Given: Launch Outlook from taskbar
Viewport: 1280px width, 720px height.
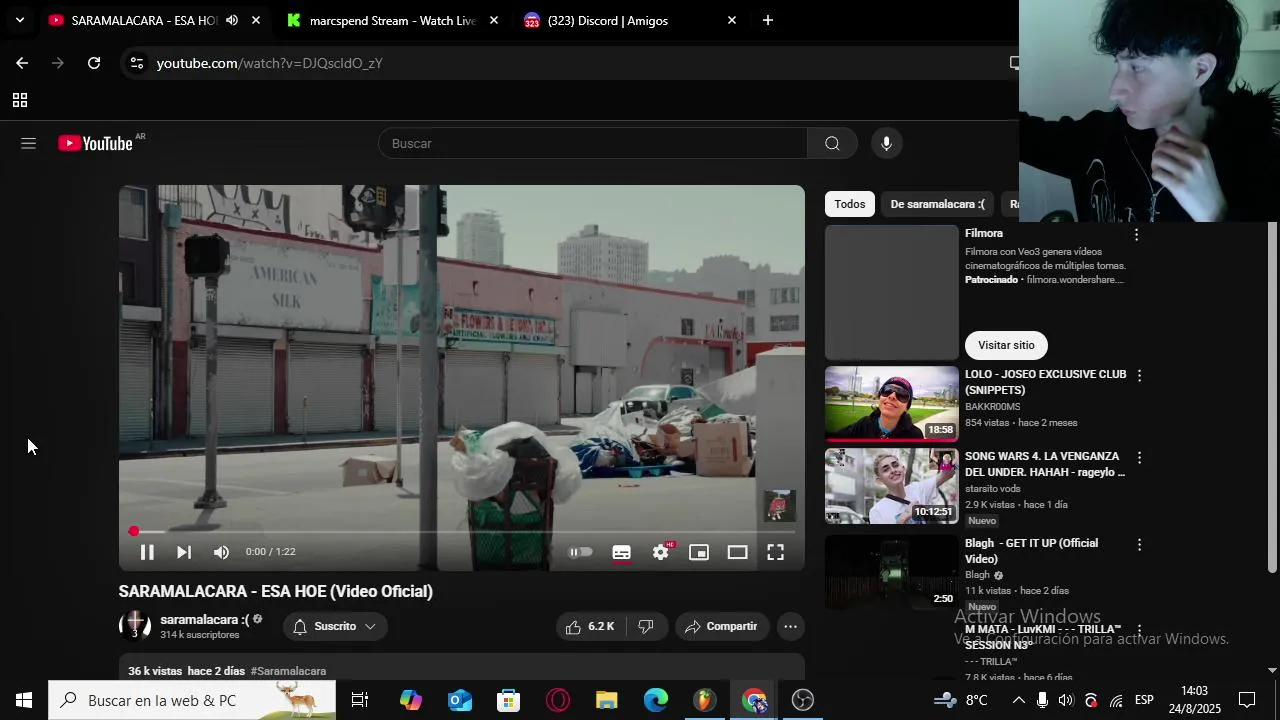Looking at the screenshot, I should tap(460, 700).
